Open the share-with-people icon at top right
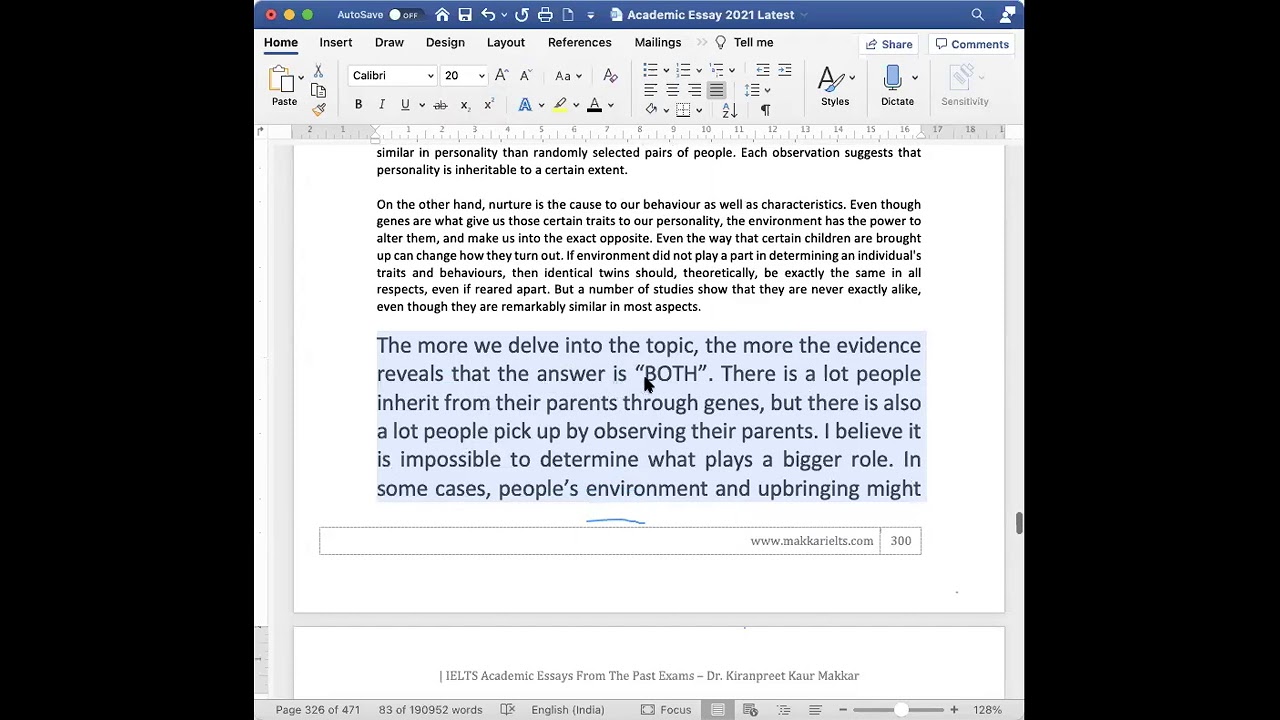 tap(1007, 14)
